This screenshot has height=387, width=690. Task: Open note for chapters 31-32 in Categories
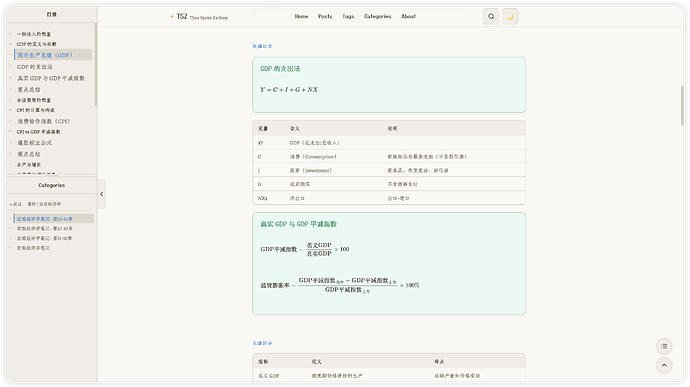click(x=44, y=238)
